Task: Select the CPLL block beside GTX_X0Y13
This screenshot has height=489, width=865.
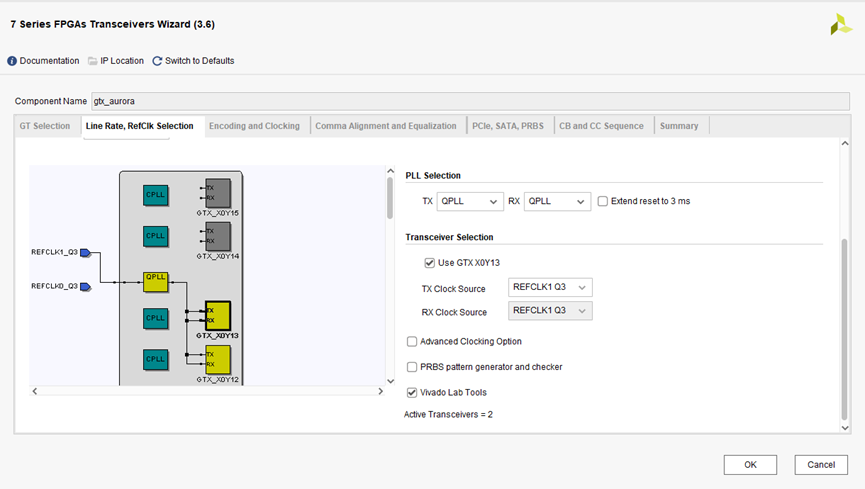Action: click(x=156, y=318)
